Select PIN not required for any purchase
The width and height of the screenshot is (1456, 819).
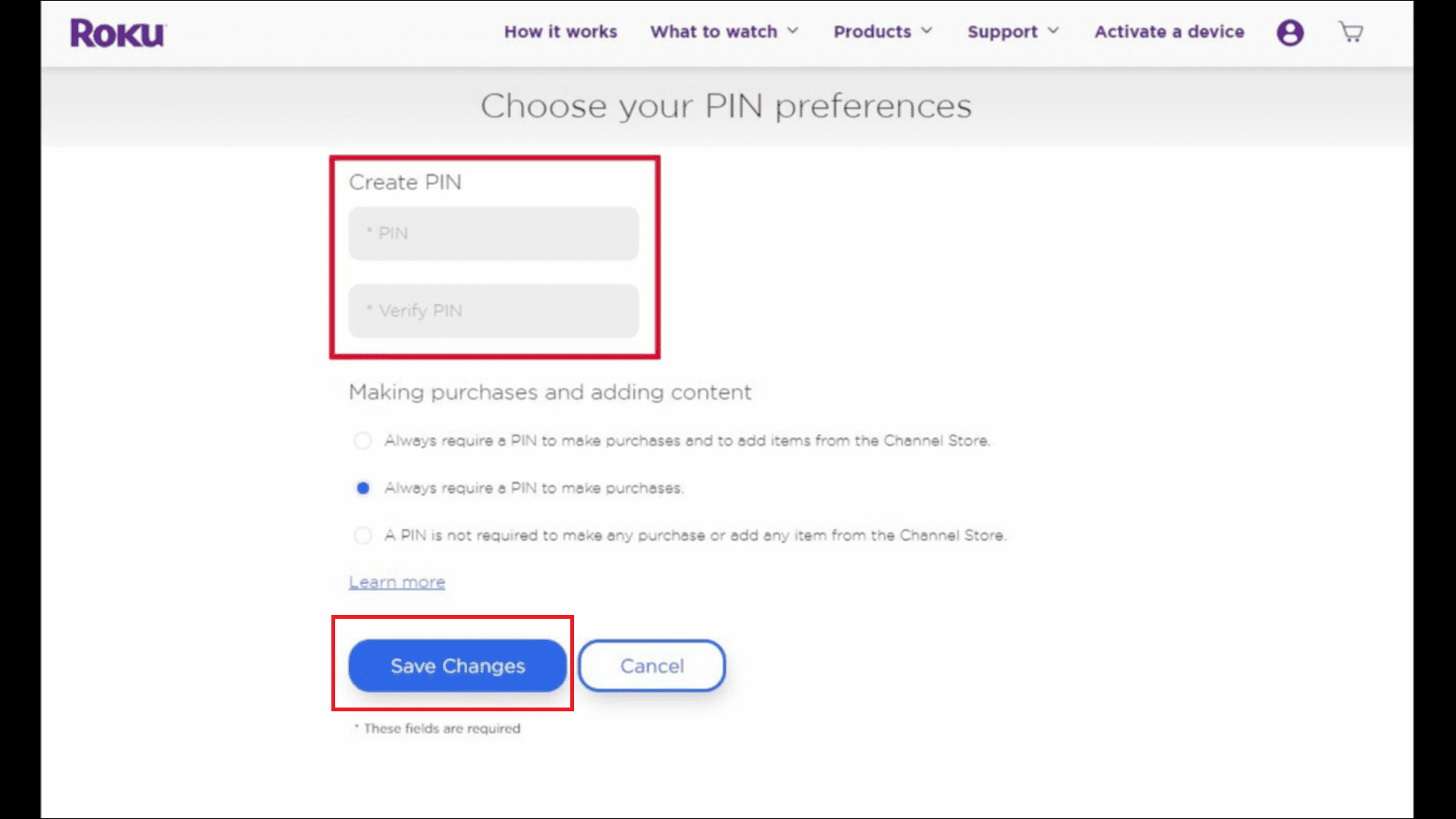362,535
